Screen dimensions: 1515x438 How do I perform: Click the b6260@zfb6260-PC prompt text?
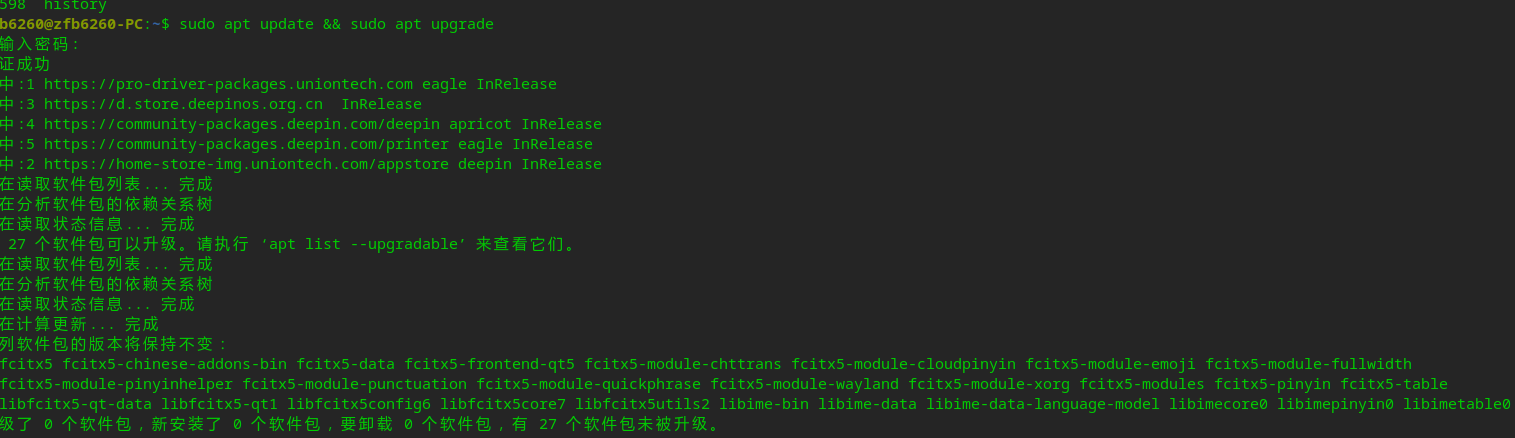72,24
